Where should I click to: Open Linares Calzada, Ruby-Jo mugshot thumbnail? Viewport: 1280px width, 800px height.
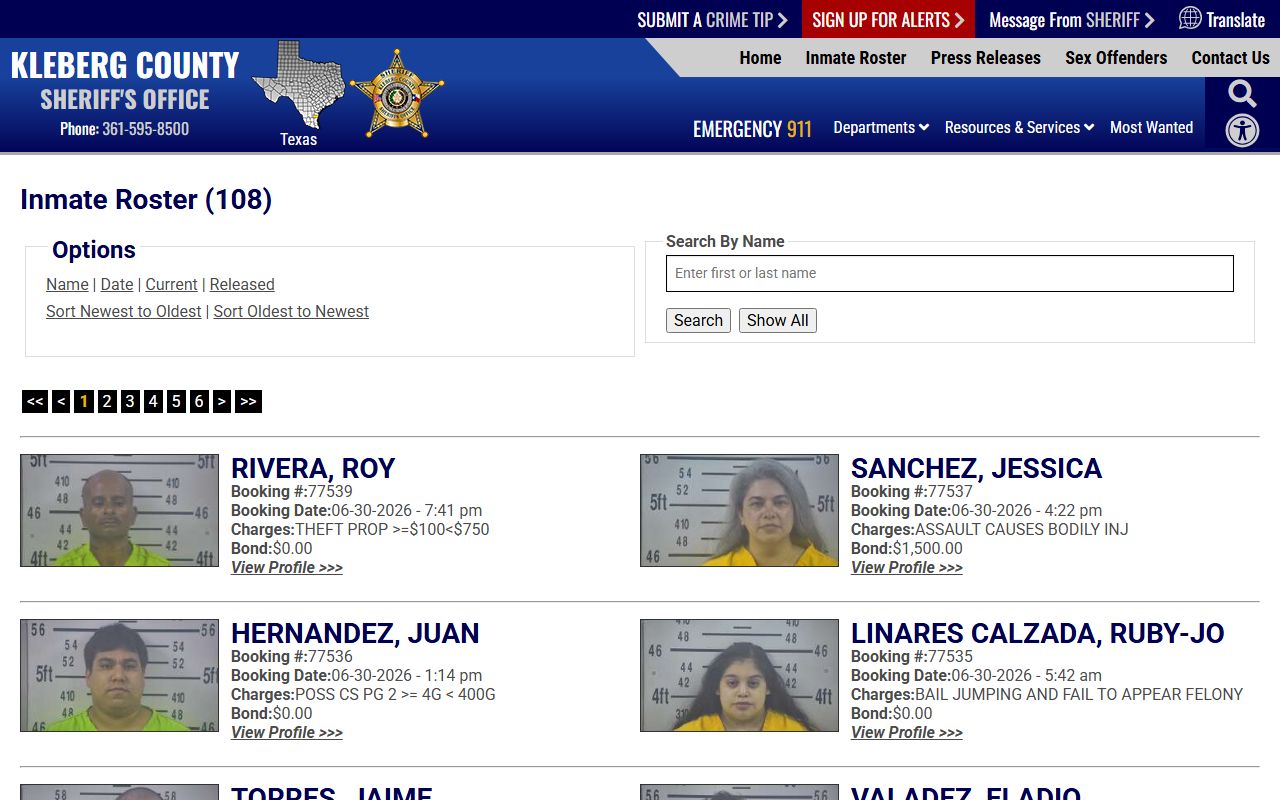pyautogui.click(x=739, y=675)
